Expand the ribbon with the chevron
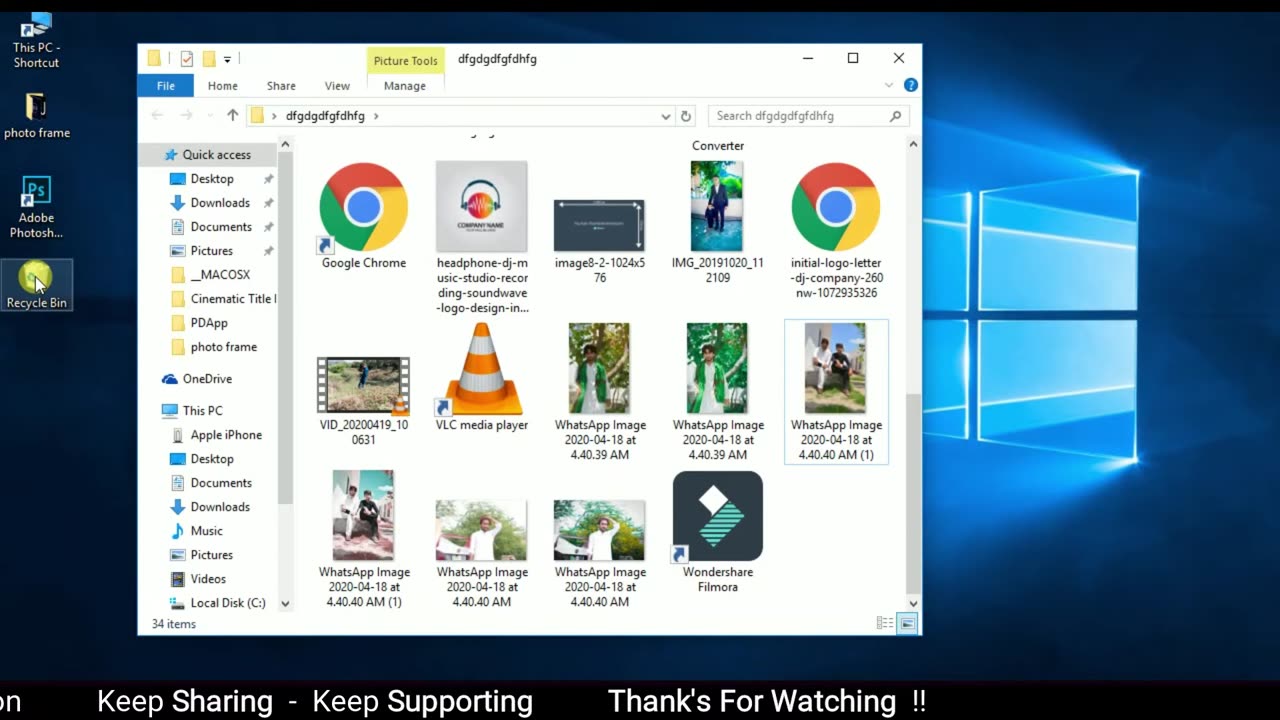 pyautogui.click(x=889, y=86)
